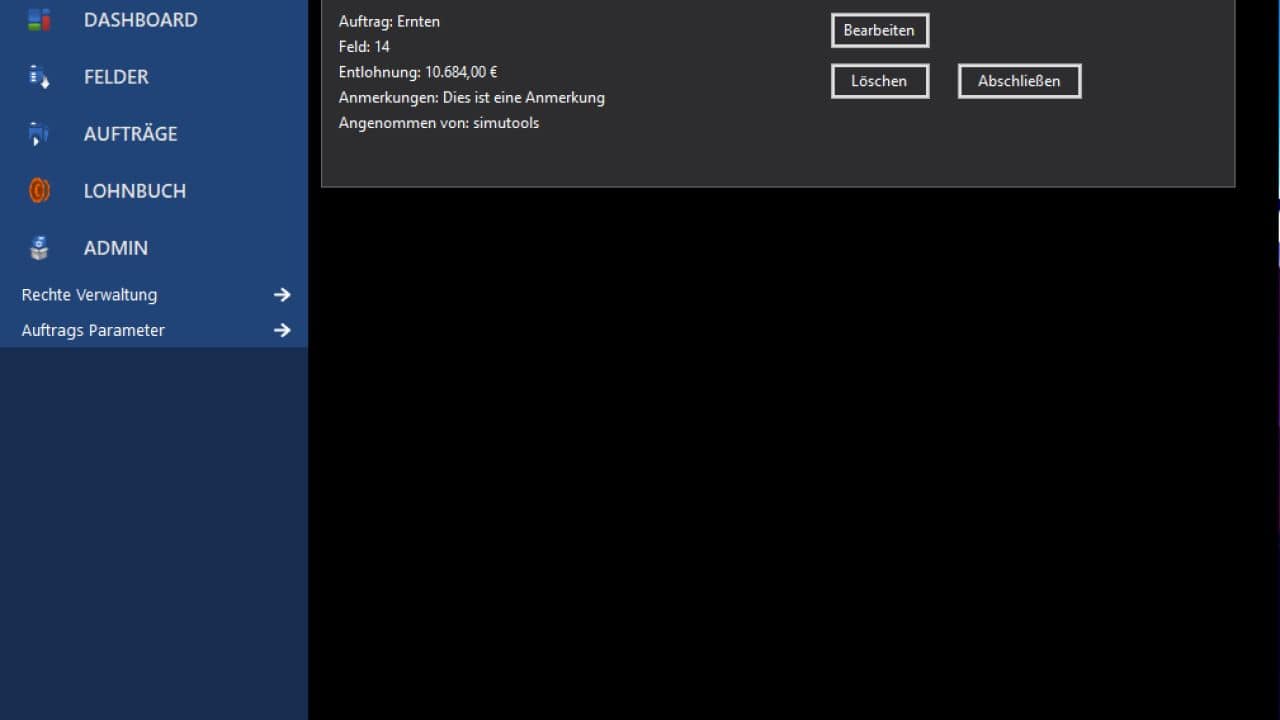The image size is (1280, 720).
Task: Click the Anmerkungen text line
Action: 471,97
